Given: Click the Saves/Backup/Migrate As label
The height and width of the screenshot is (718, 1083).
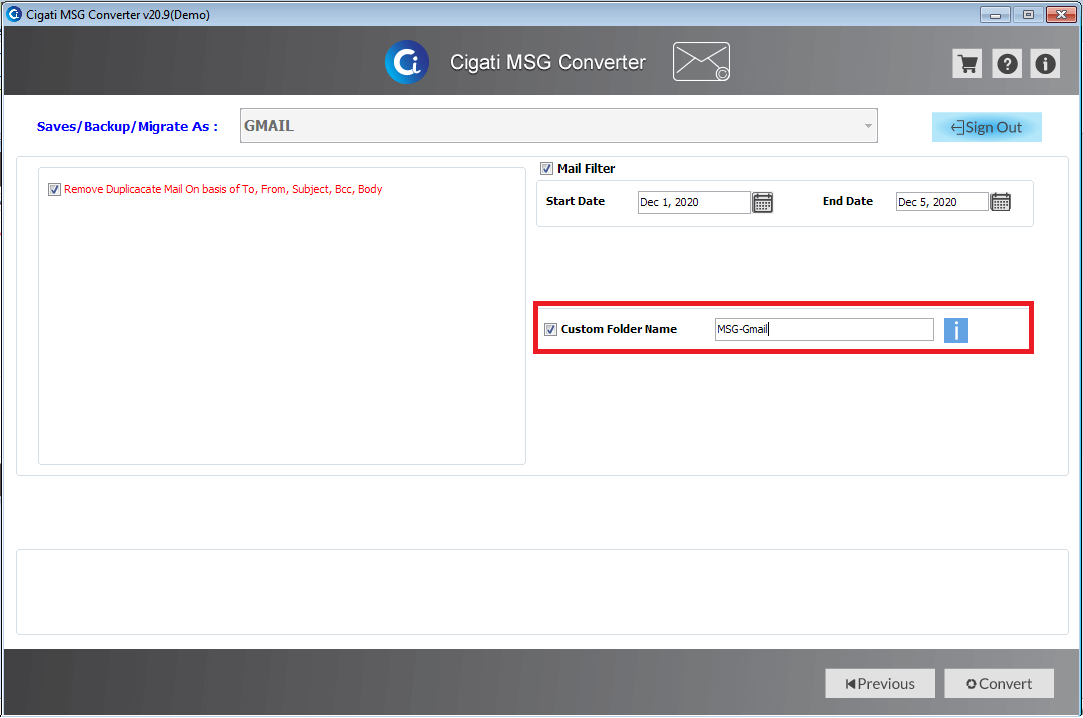Looking at the screenshot, I should (127, 126).
